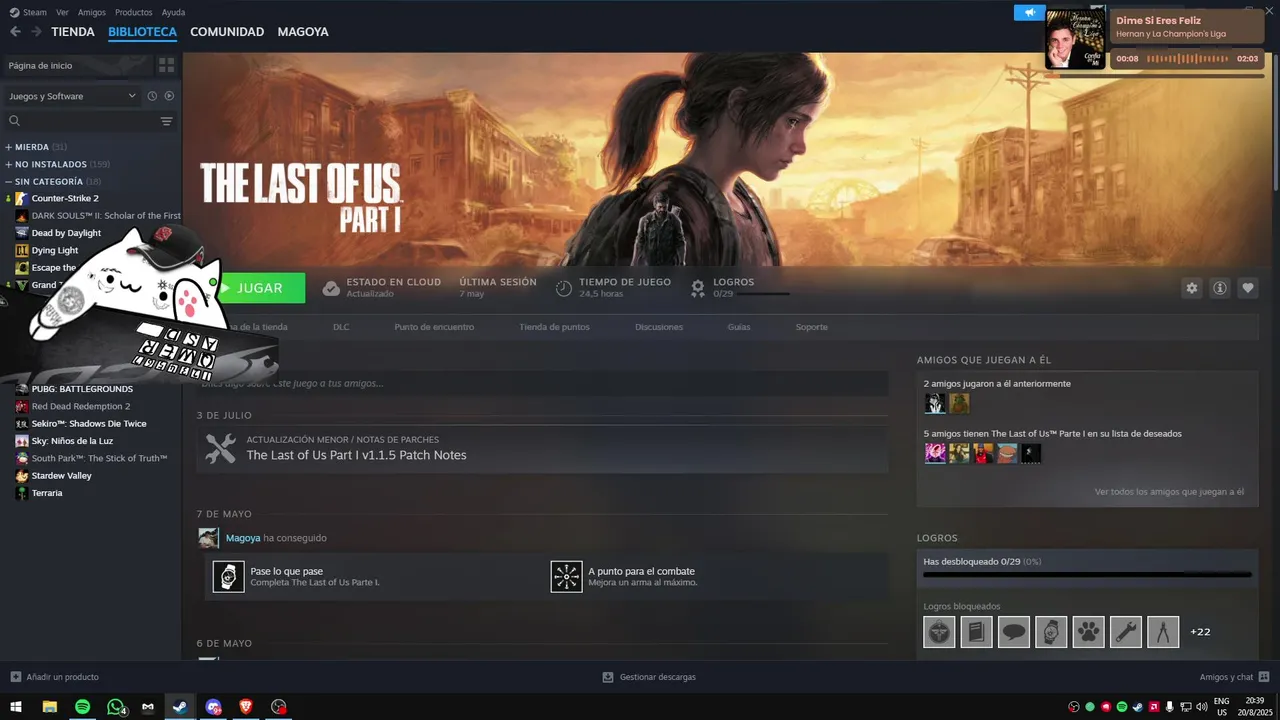Open Amigos y chat icon
Viewport: 1280px width, 720px height.
pyautogui.click(x=1264, y=677)
